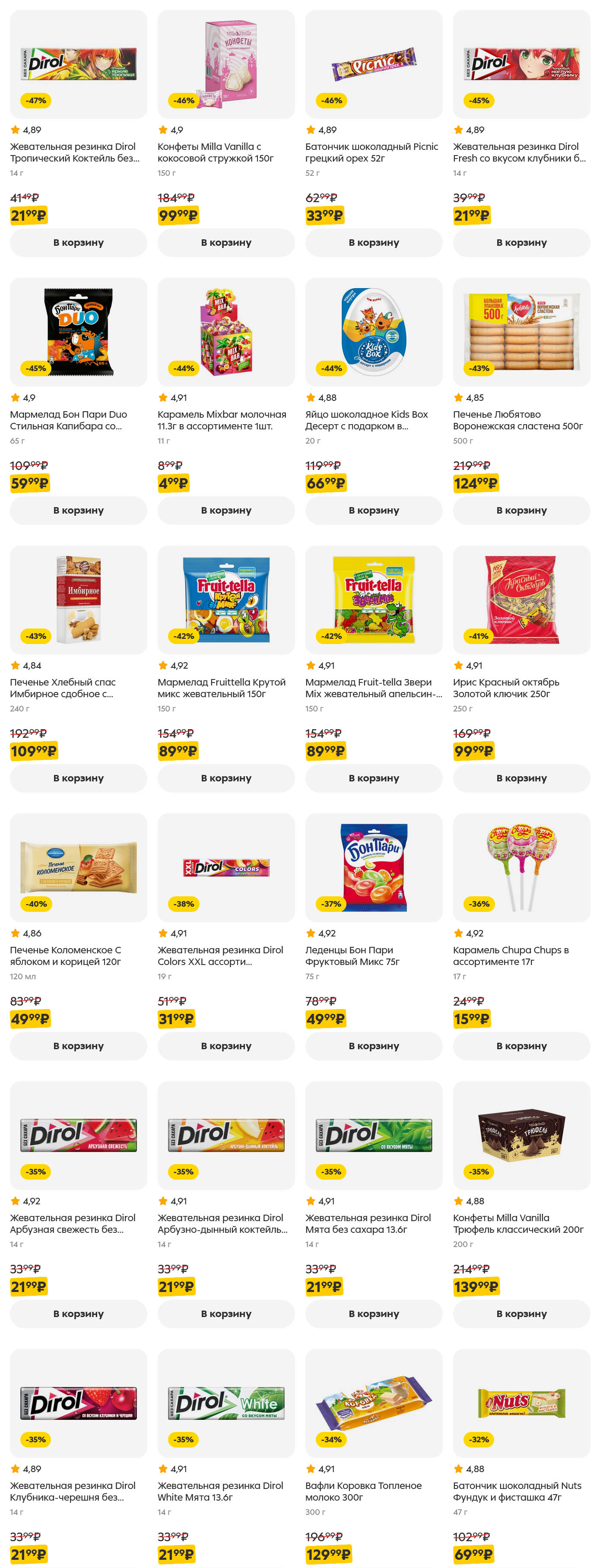Click the Коломенское cookies product image
600x1568 pixels.
pyautogui.click(x=79, y=867)
